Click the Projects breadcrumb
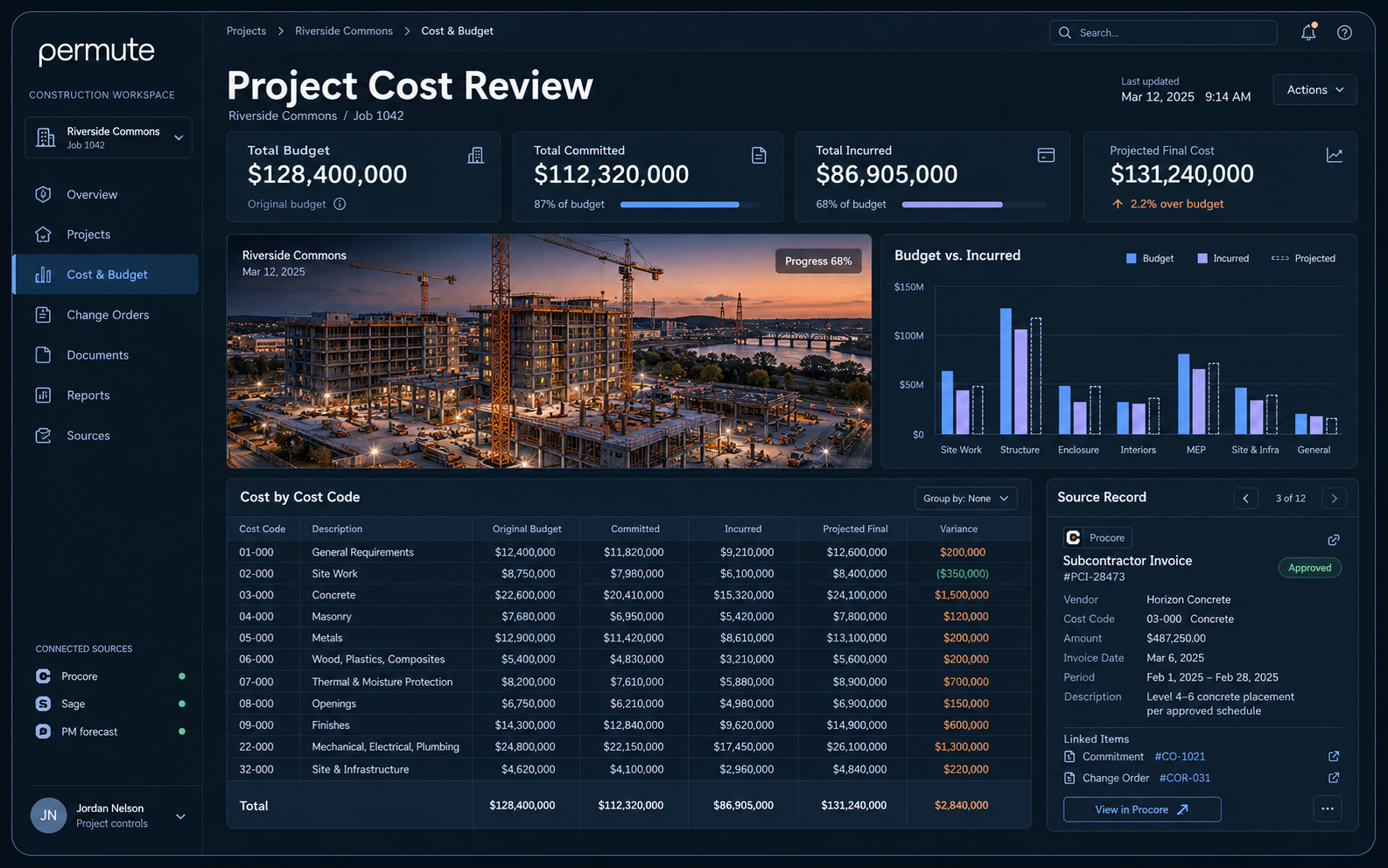The height and width of the screenshot is (868, 1388). (246, 31)
